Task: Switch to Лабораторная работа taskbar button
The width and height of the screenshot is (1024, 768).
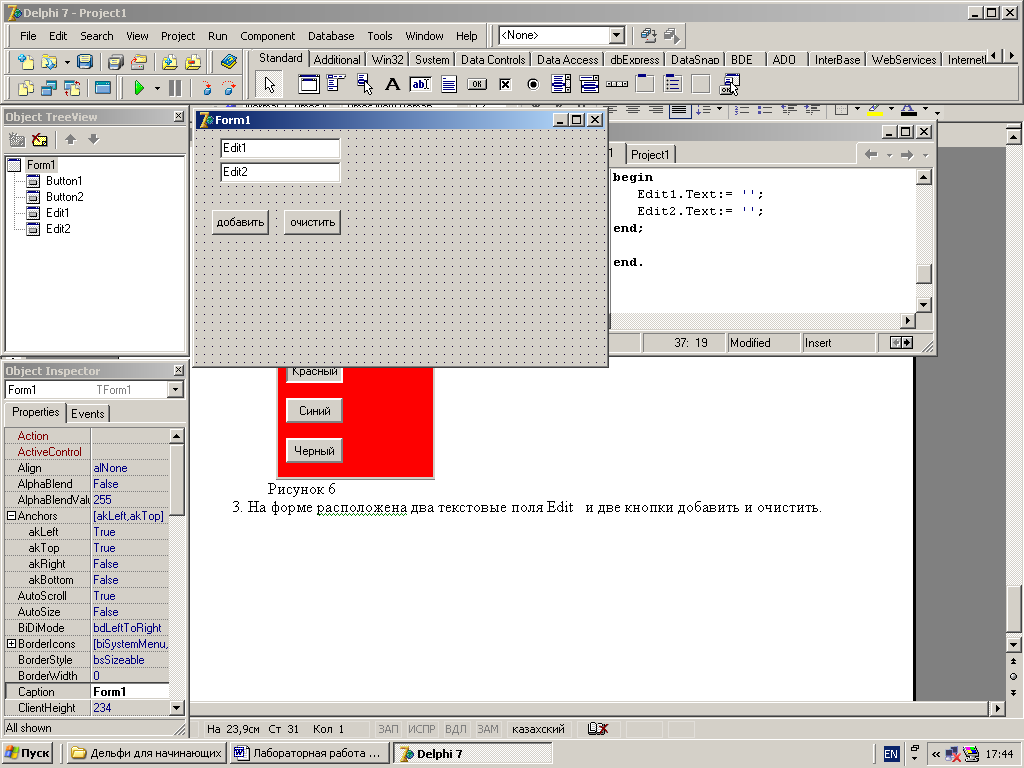Action: point(309,753)
